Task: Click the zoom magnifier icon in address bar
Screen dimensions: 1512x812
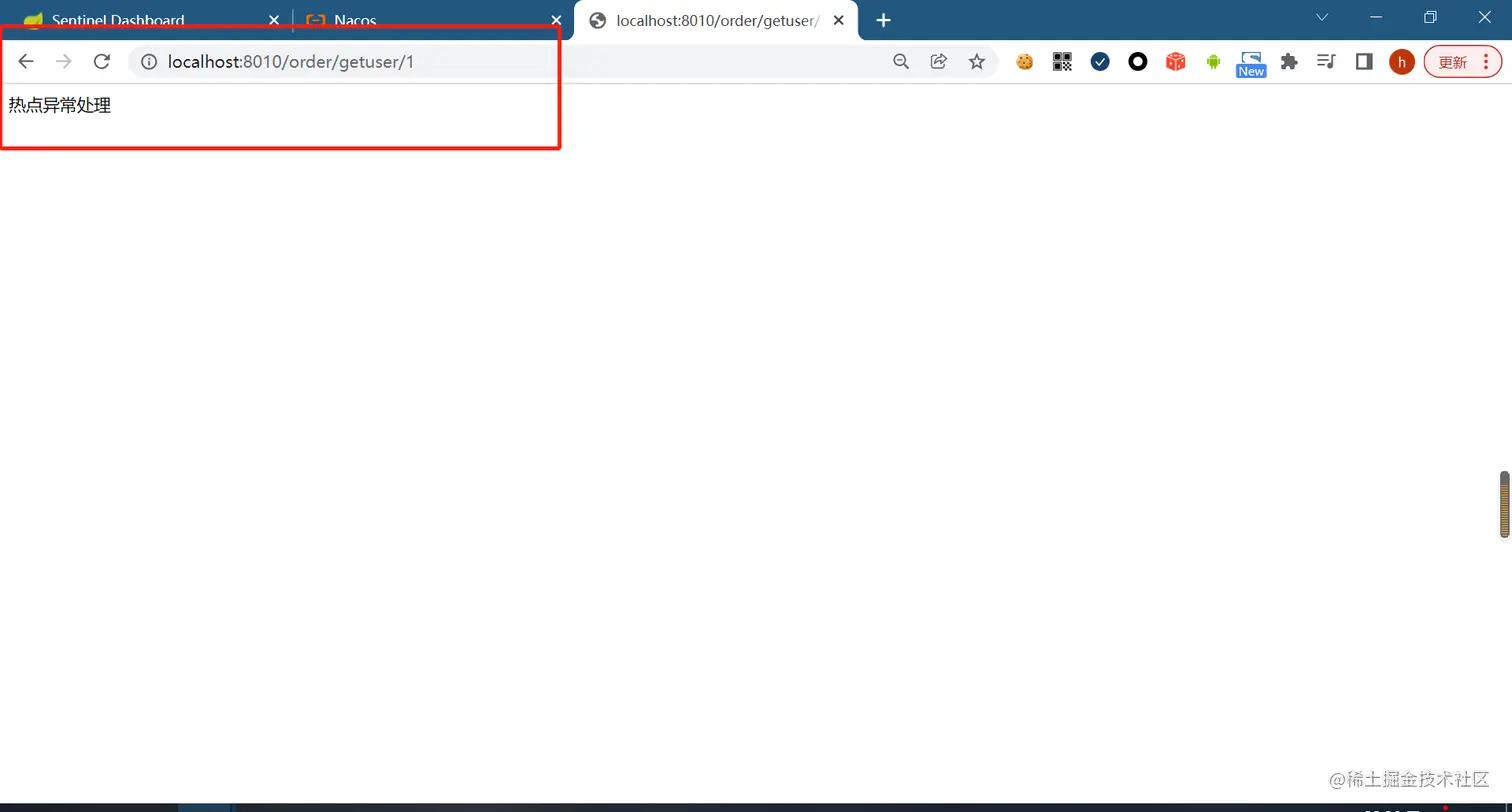Action: click(901, 62)
